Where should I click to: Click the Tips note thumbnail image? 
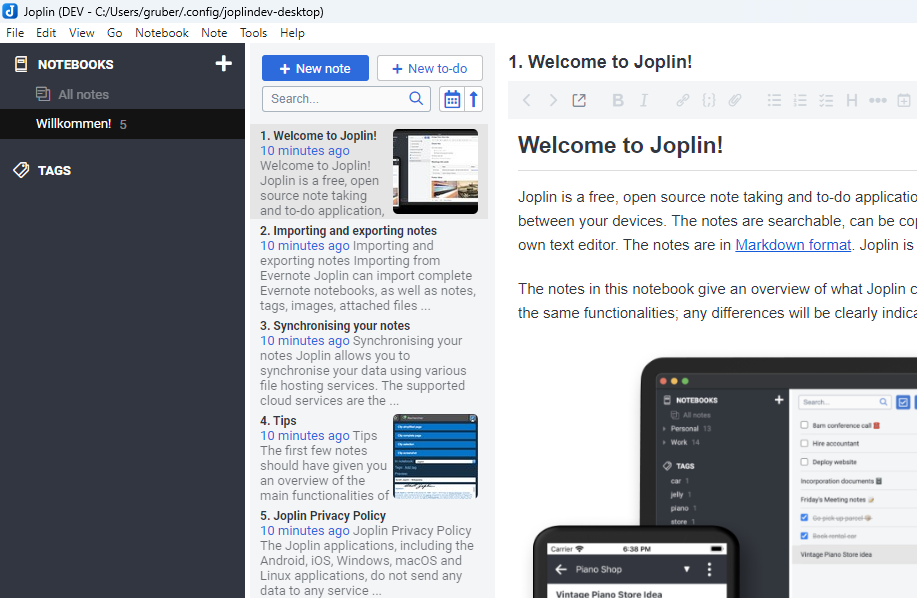pos(436,457)
